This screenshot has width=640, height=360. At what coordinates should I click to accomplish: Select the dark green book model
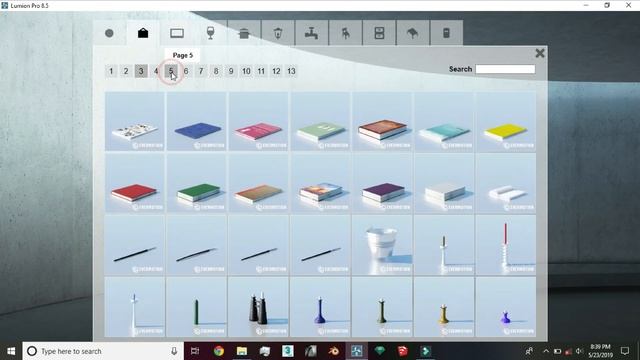coord(197,183)
